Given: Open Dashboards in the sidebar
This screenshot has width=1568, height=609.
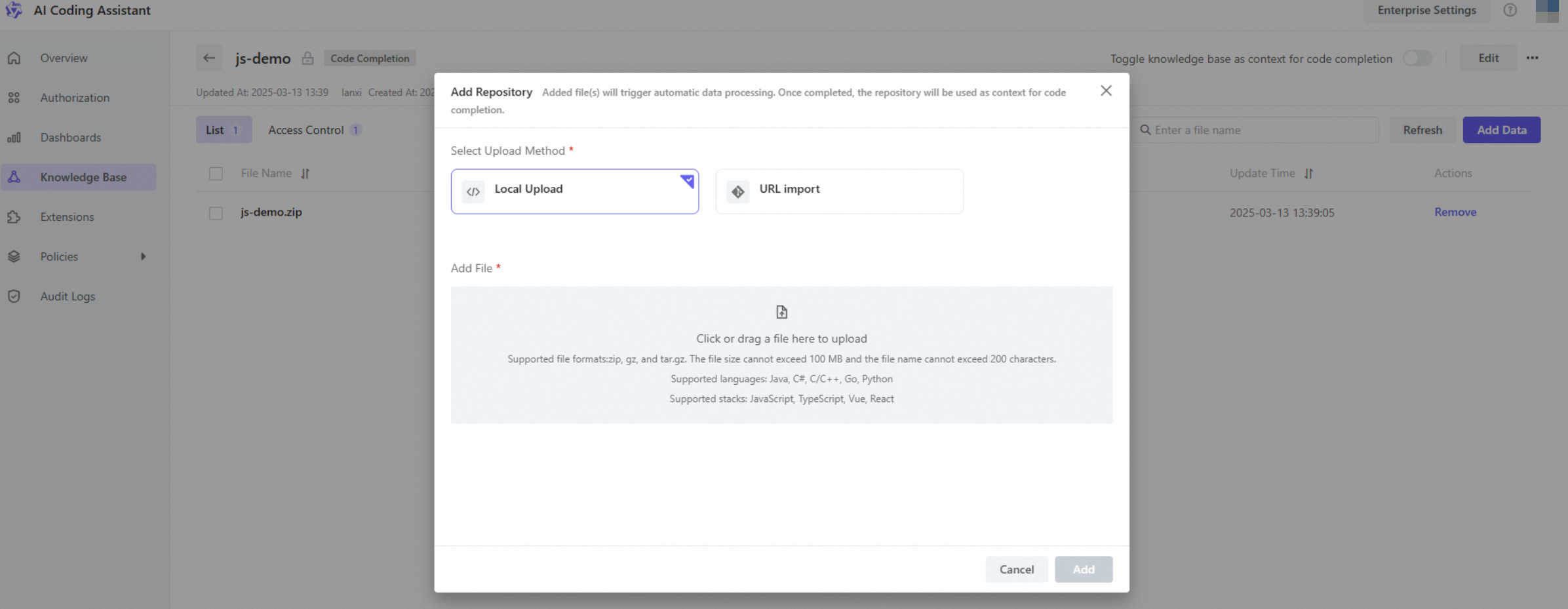Looking at the screenshot, I should 79,138.
